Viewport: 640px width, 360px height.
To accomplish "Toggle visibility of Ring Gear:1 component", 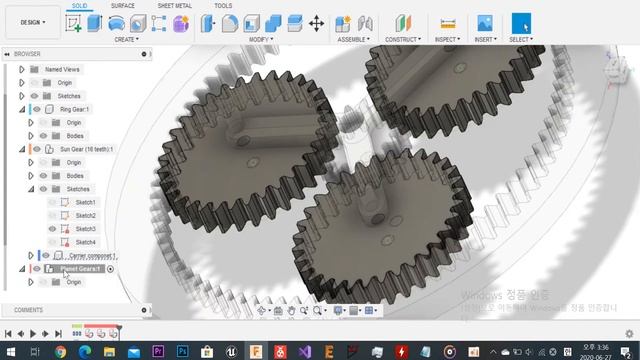I will click(37, 109).
